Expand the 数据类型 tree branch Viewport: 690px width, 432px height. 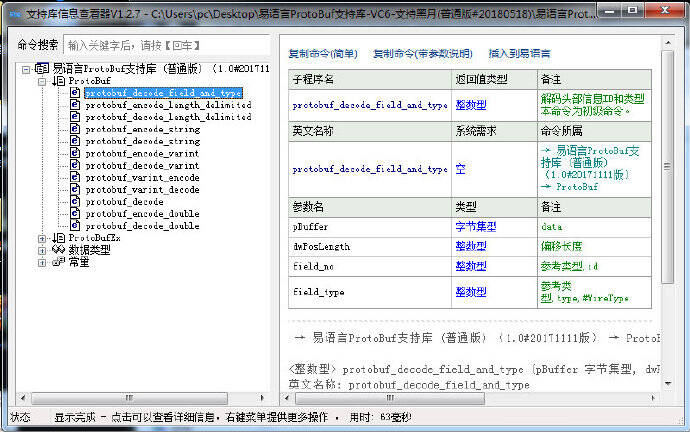[x=42, y=251]
